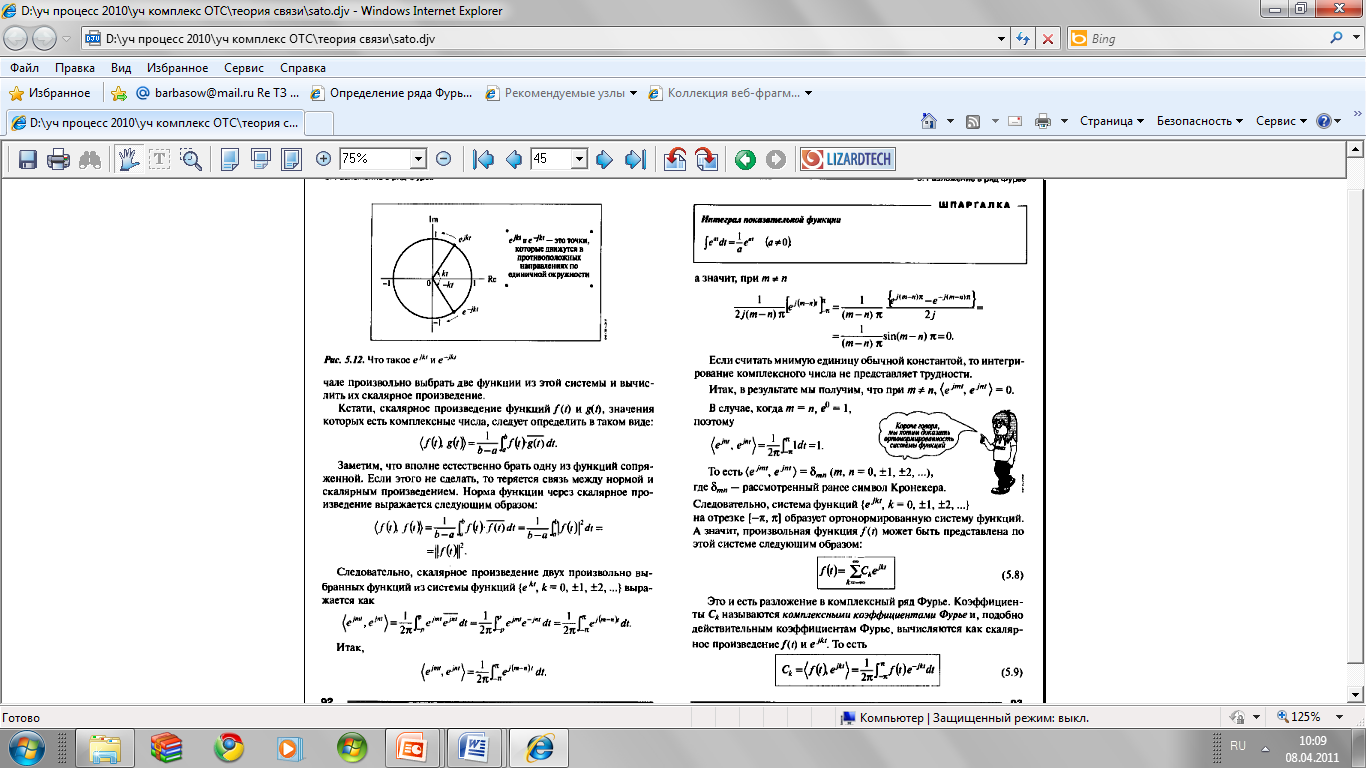Screen dimensions: 1366x768
Task: Open the blue Help question icon
Action: coord(1325,121)
